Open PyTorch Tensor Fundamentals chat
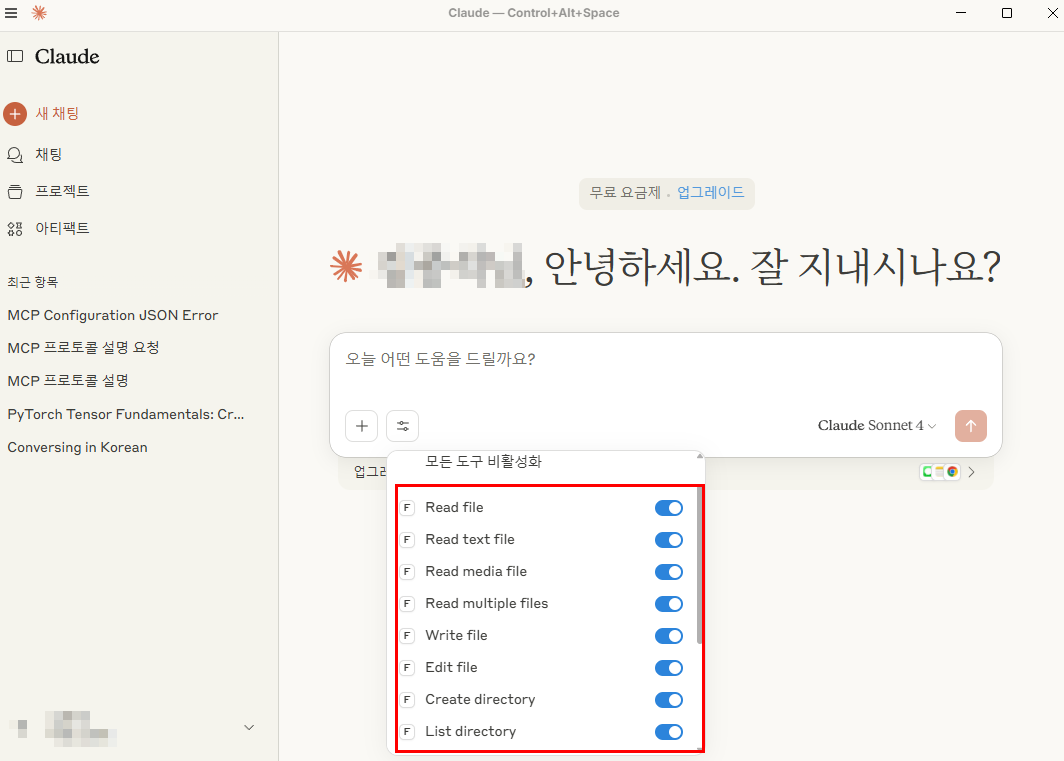The height and width of the screenshot is (761, 1064). pos(126,414)
